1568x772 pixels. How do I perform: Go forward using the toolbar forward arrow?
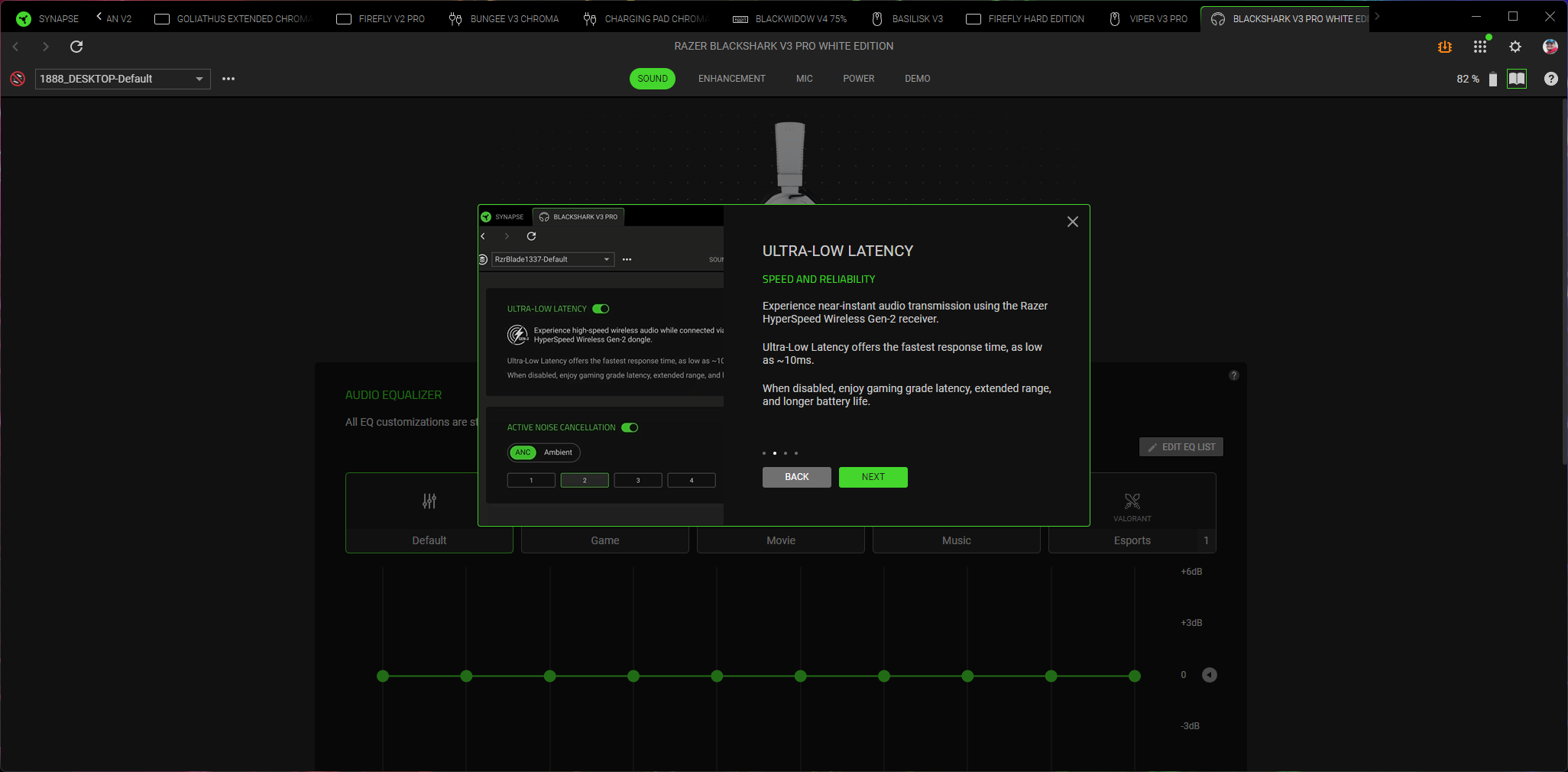pyautogui.click(x=46, y=47)
